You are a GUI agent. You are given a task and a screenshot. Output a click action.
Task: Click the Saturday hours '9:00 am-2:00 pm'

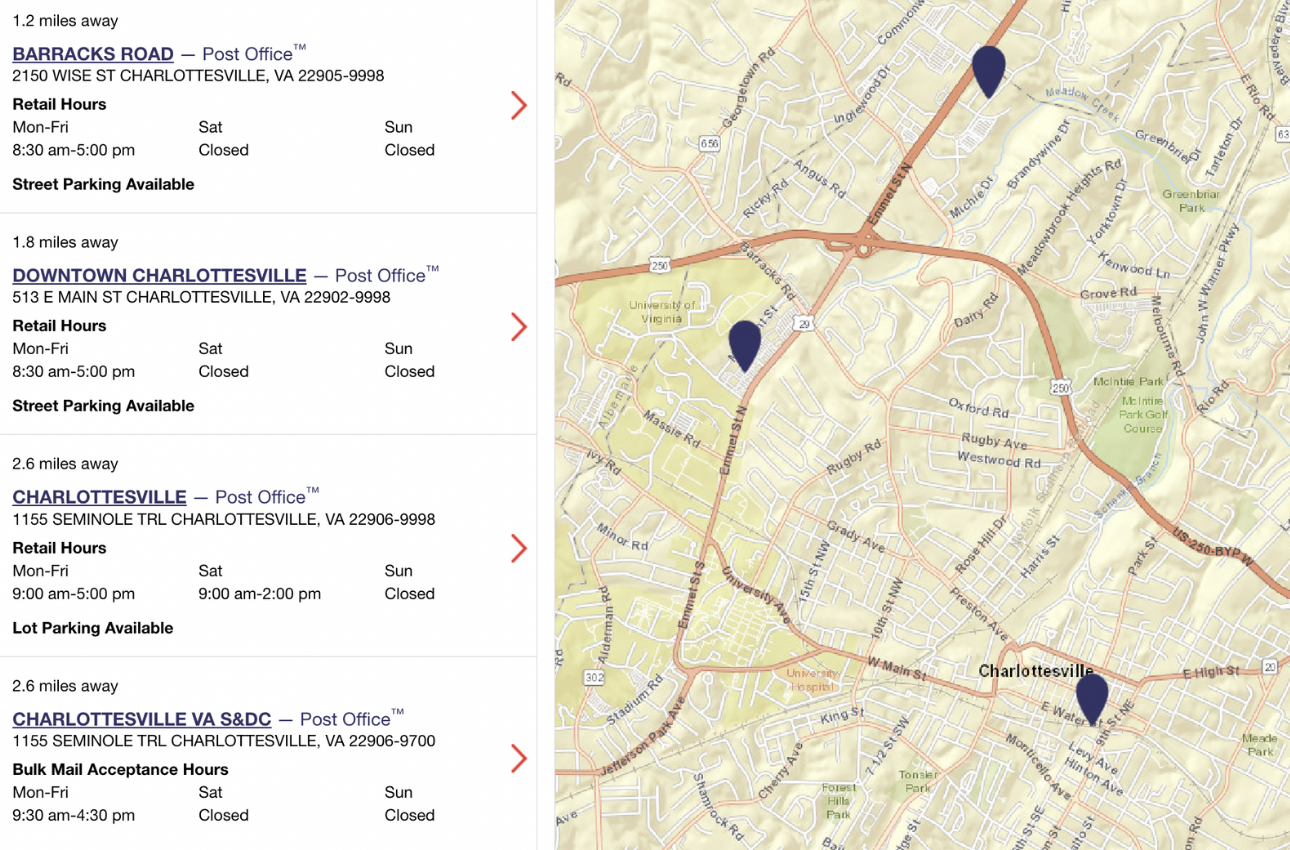[x=260, y=594]
